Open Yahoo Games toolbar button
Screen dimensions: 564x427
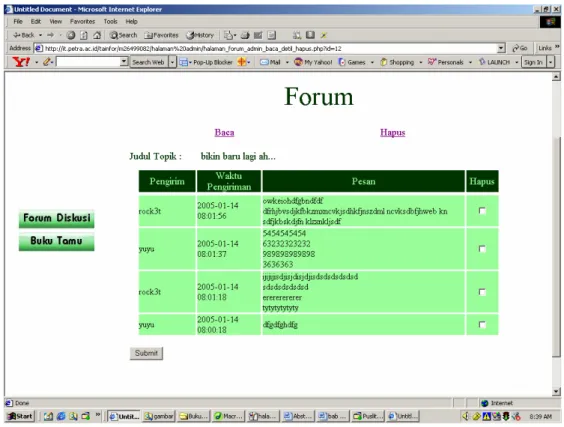click(352, 62)
